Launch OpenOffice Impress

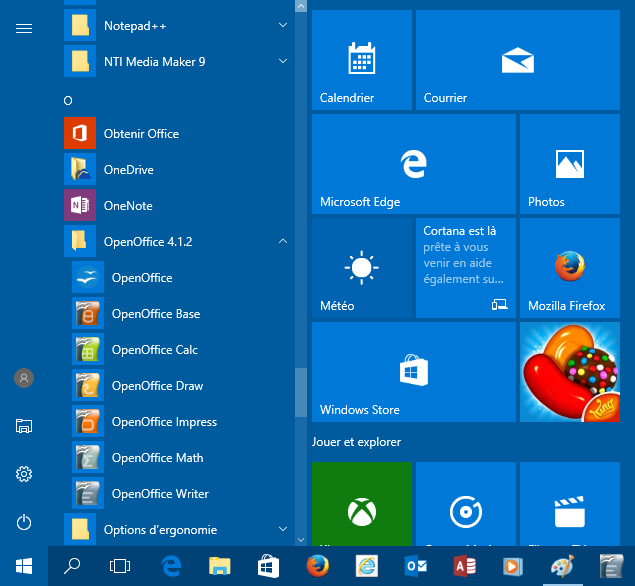pos(181,422)
